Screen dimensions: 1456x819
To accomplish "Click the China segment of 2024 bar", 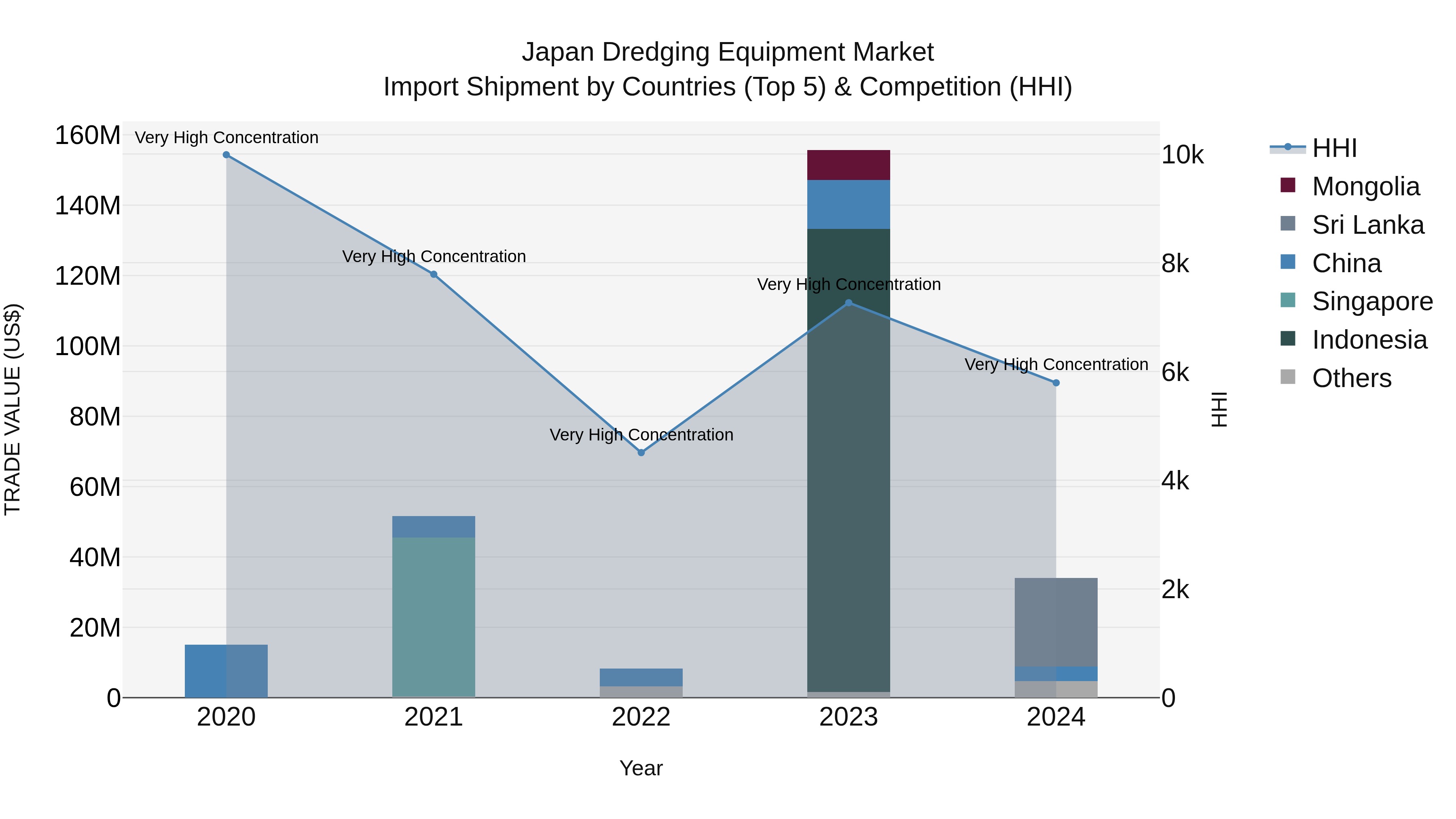I will point(1056,674).
